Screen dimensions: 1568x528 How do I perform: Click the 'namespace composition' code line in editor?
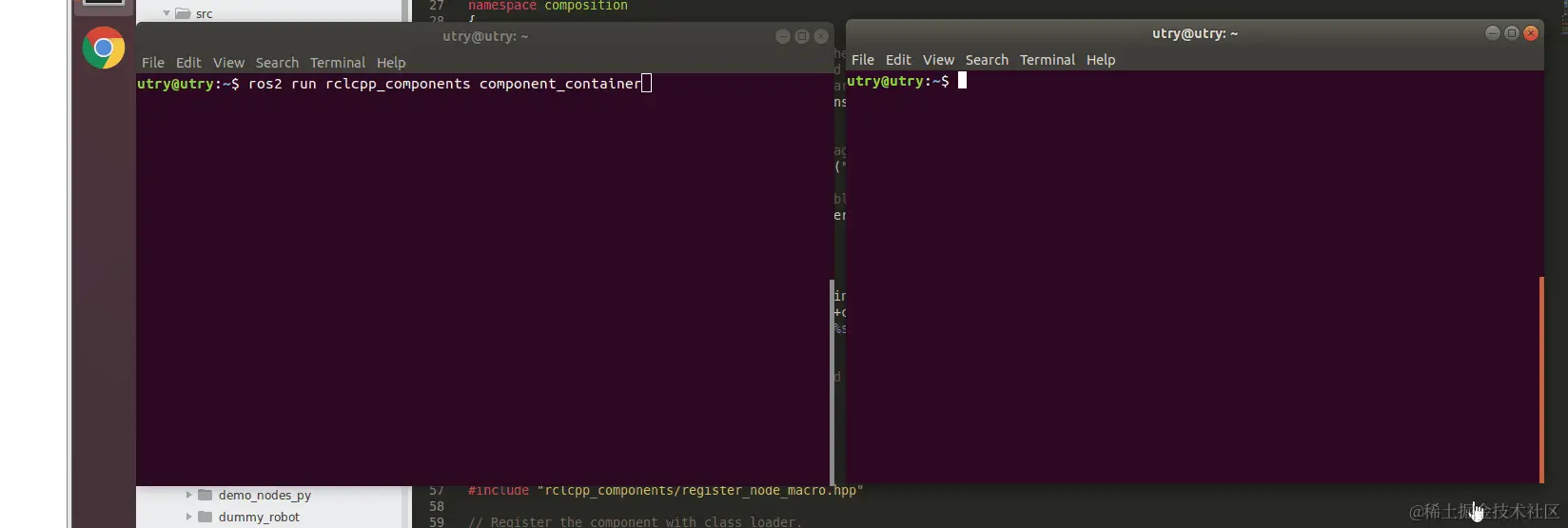[x=548, y=6]
